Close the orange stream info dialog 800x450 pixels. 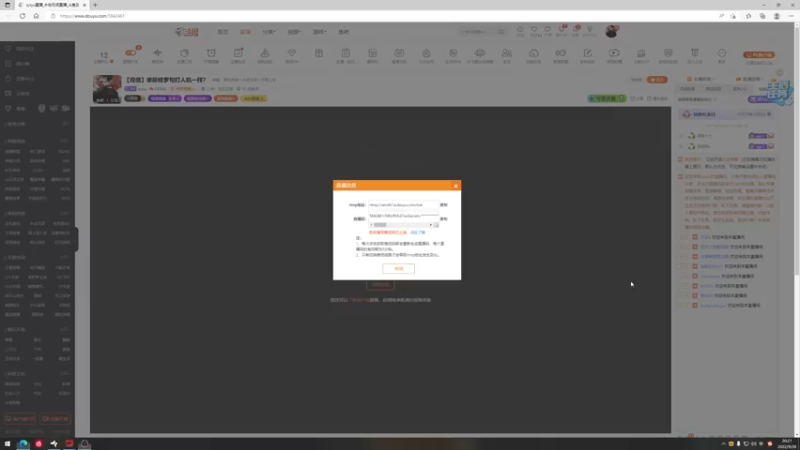tap(456, 186)
